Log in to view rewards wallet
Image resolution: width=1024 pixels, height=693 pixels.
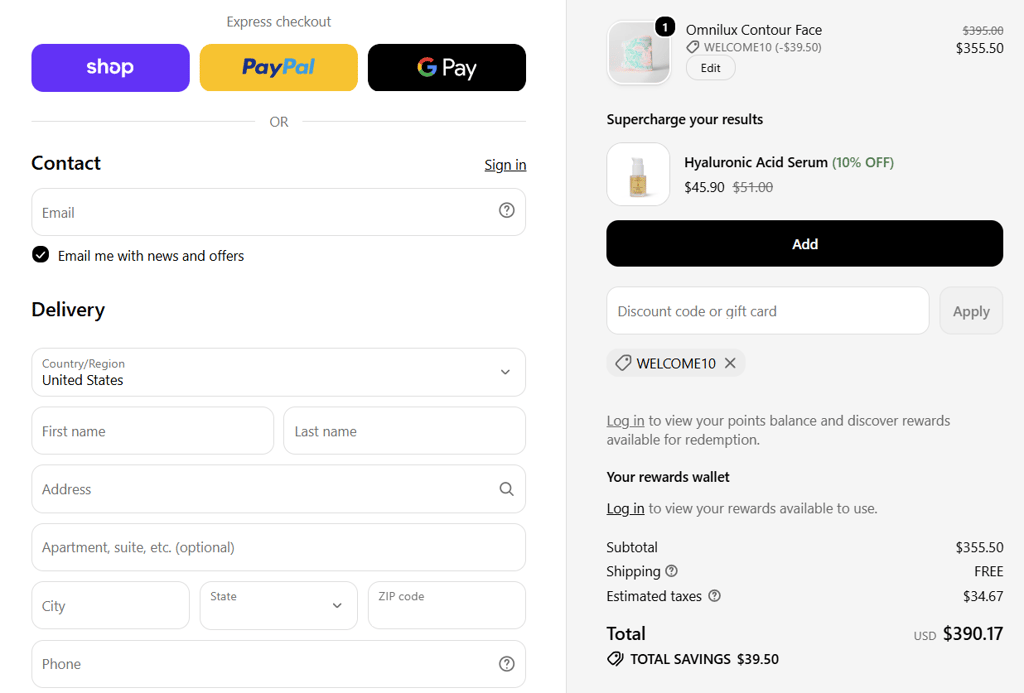tap(625, 508)
